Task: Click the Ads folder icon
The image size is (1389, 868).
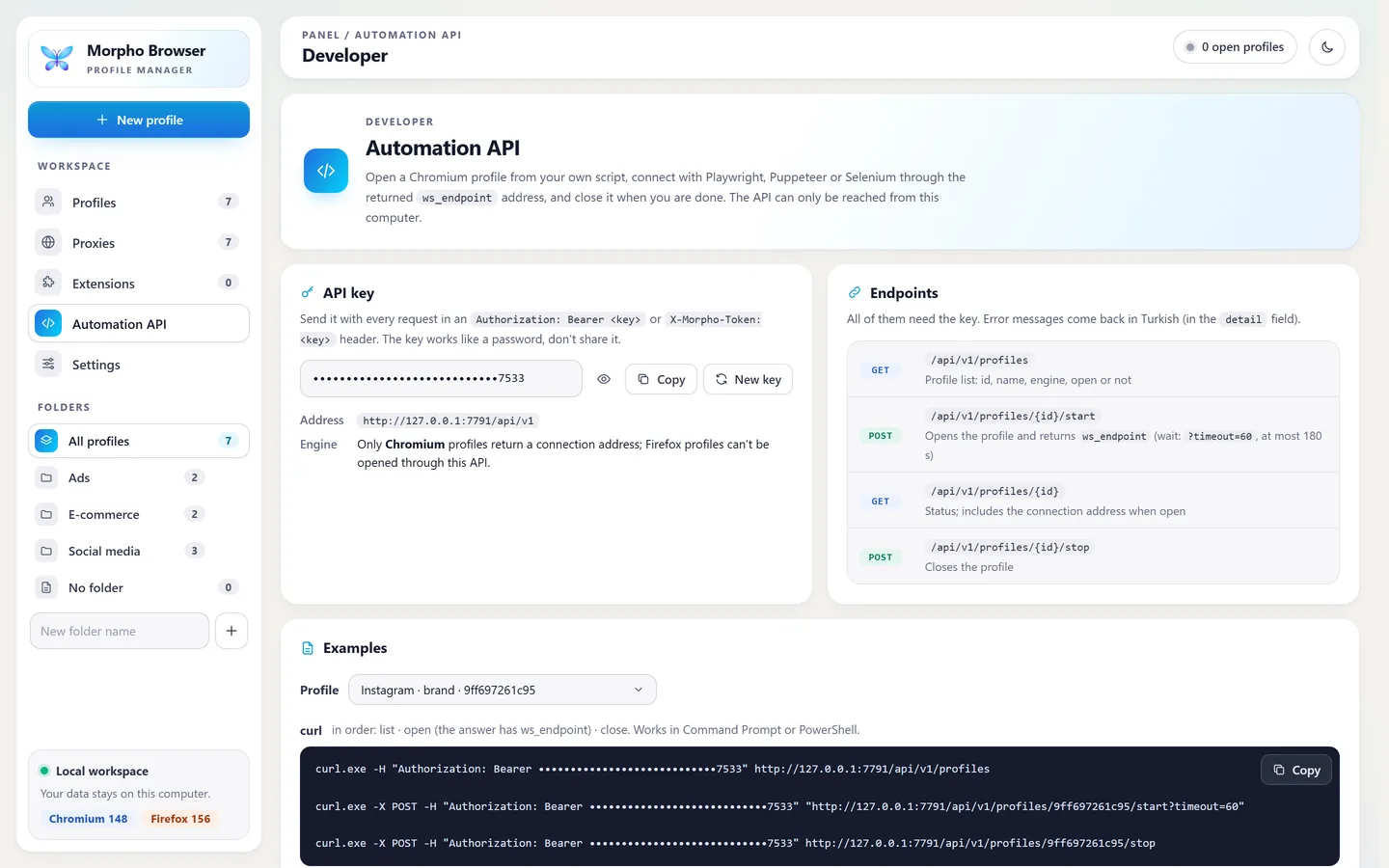Action: coord(46,477)
